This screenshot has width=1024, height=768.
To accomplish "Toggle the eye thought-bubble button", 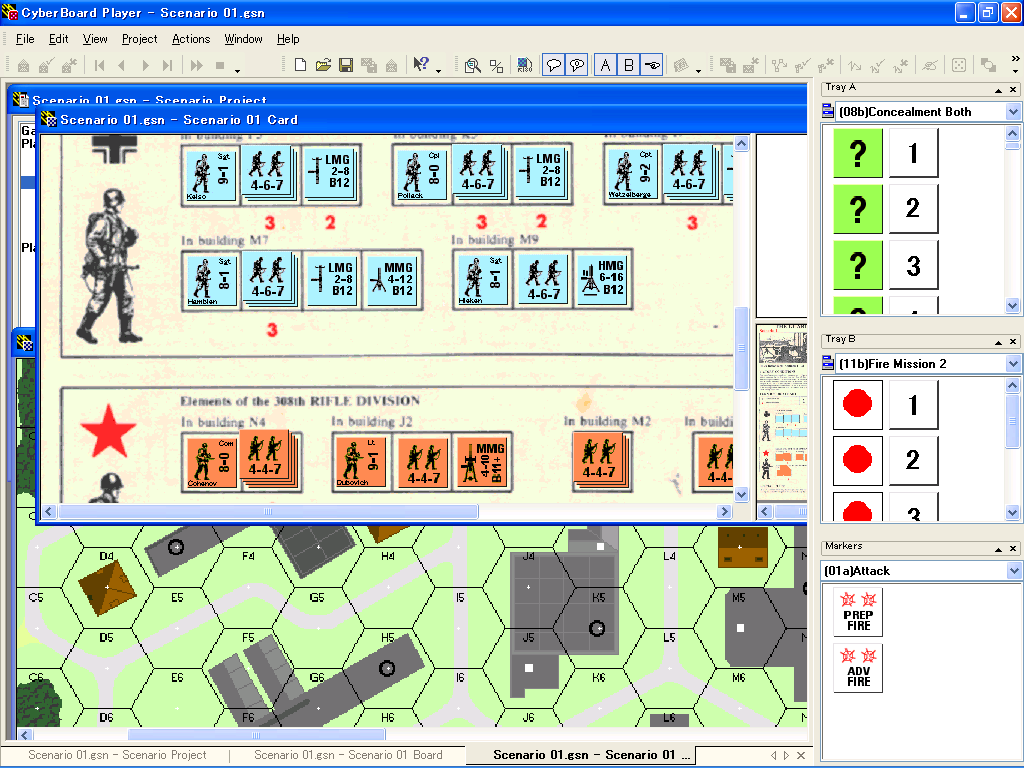I will point(577,65).
